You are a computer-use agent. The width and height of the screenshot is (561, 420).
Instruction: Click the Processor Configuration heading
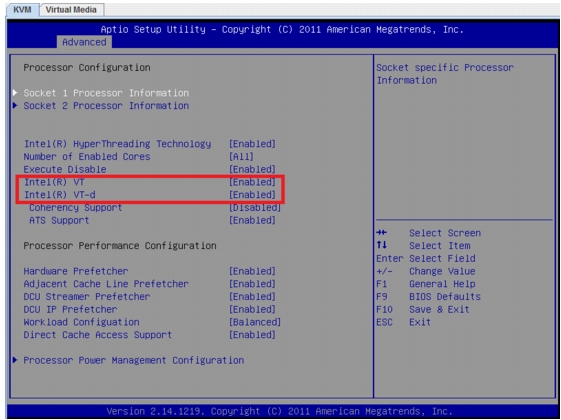click(87, 68)
